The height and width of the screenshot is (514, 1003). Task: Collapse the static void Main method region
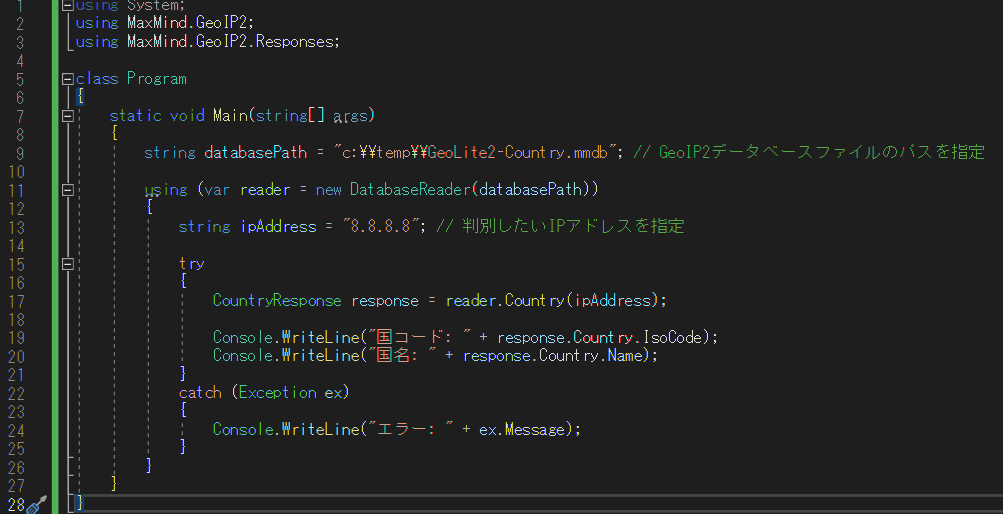[68, 116]
